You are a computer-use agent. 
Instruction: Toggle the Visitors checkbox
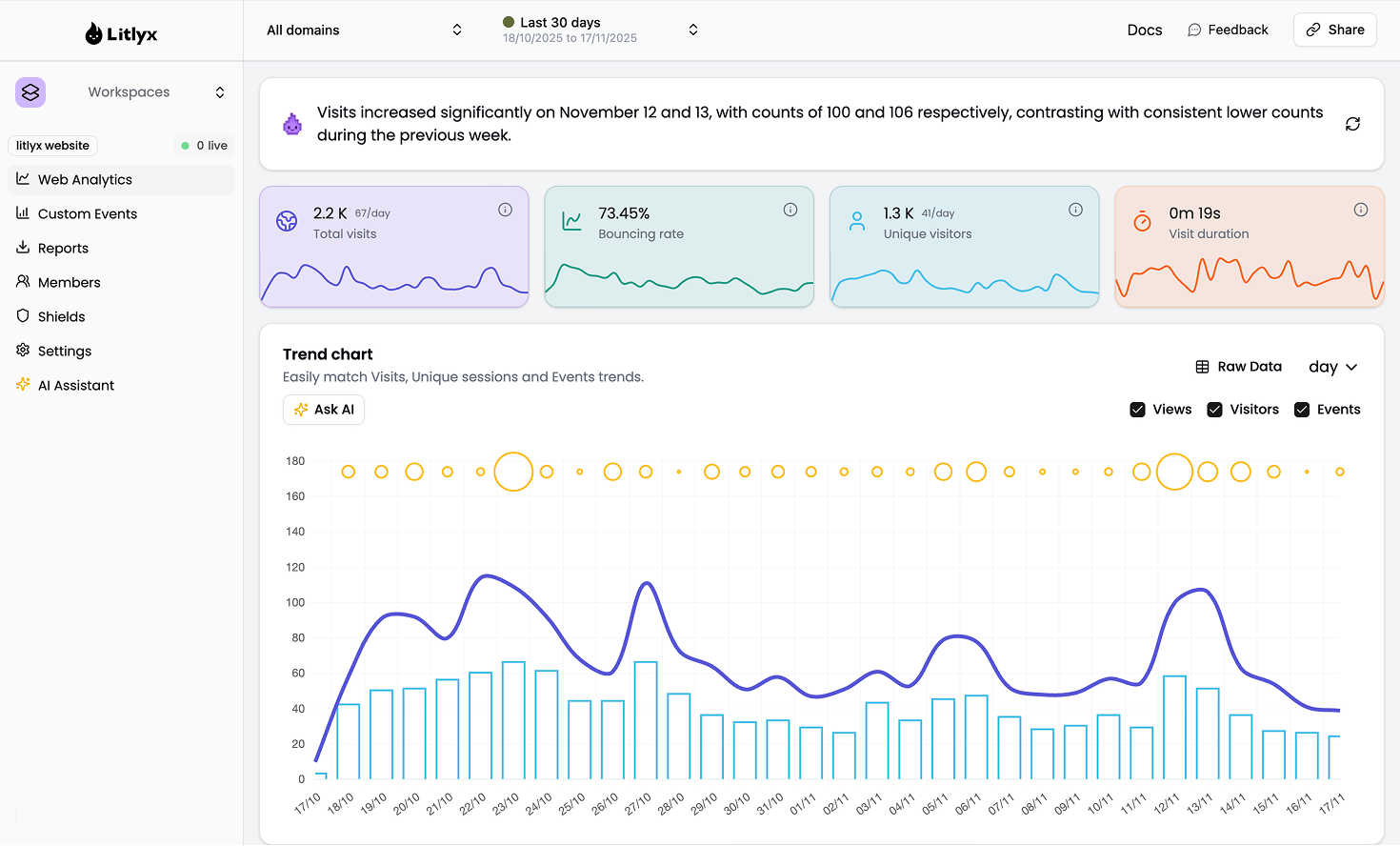point(1214,410)
